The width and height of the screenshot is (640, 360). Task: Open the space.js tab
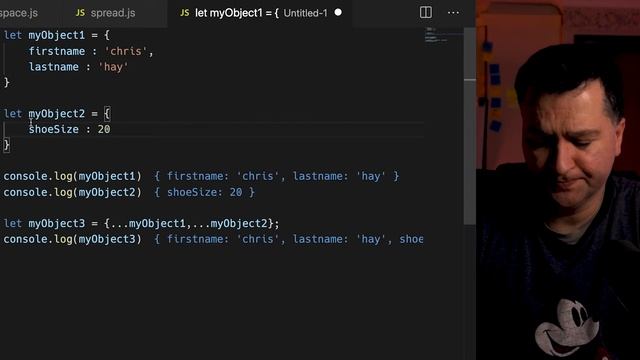coord(19,13)
